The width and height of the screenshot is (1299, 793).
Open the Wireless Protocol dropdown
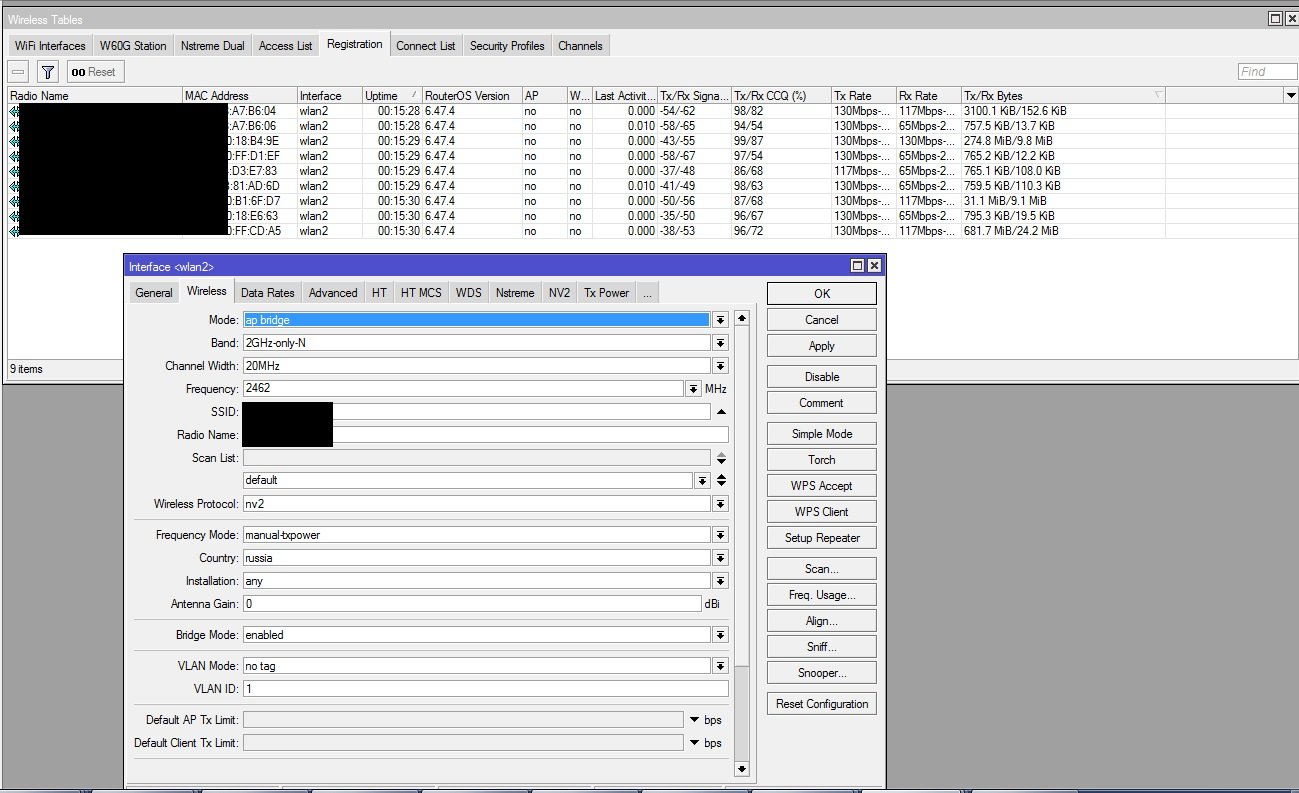720,504
